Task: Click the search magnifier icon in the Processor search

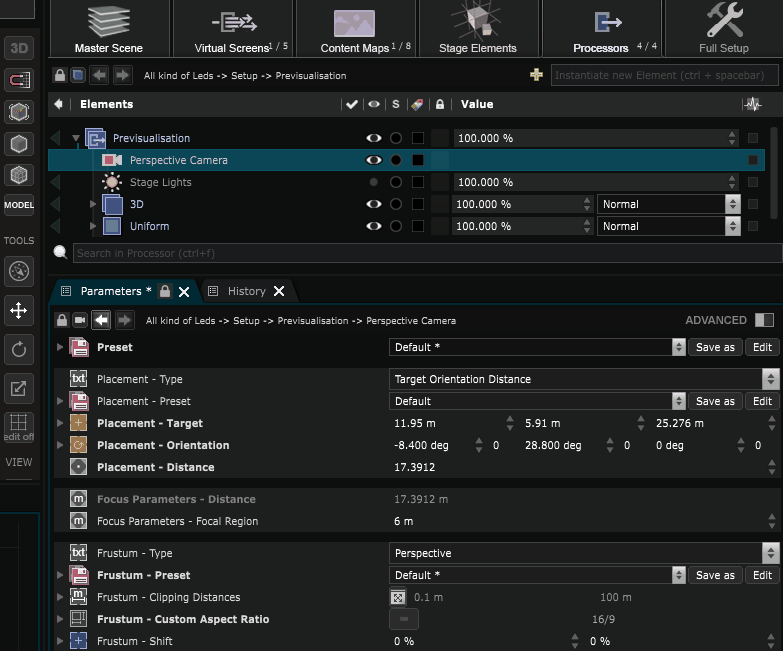Action: (60, 252)
